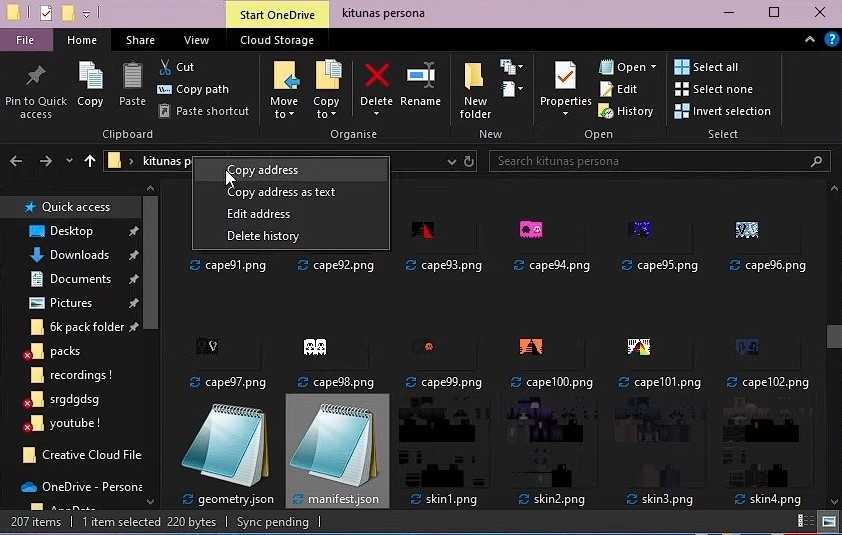Click the Start OneDrive tab
Viewport: 842px width, 535px height.
pyautogui.click(x=277, y=15)
